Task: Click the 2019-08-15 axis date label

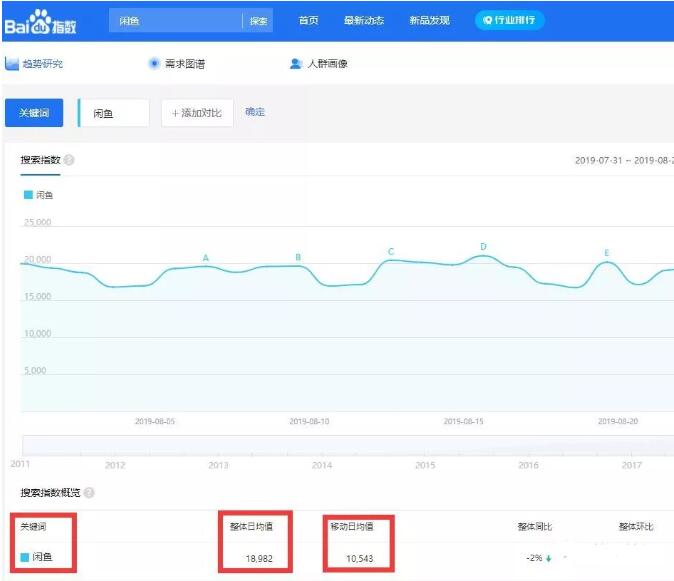Action: point(463,421)
